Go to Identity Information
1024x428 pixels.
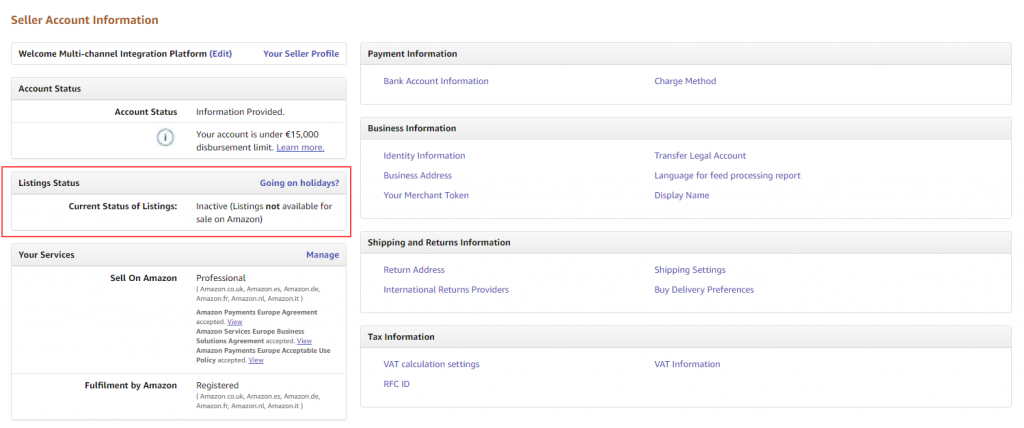[x=424, y=156]
